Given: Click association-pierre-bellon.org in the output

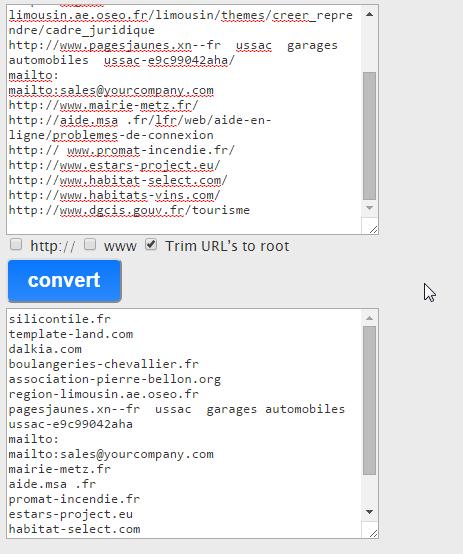Looking at the screenshot, I should point(115,379).
